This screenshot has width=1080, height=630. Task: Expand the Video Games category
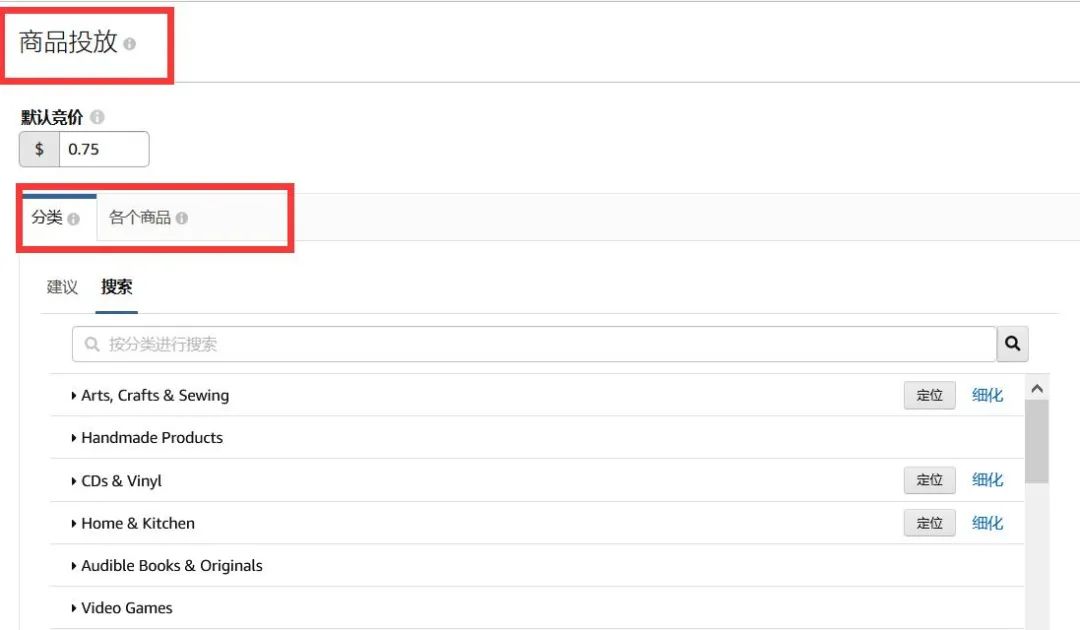(x=74, y=608)
